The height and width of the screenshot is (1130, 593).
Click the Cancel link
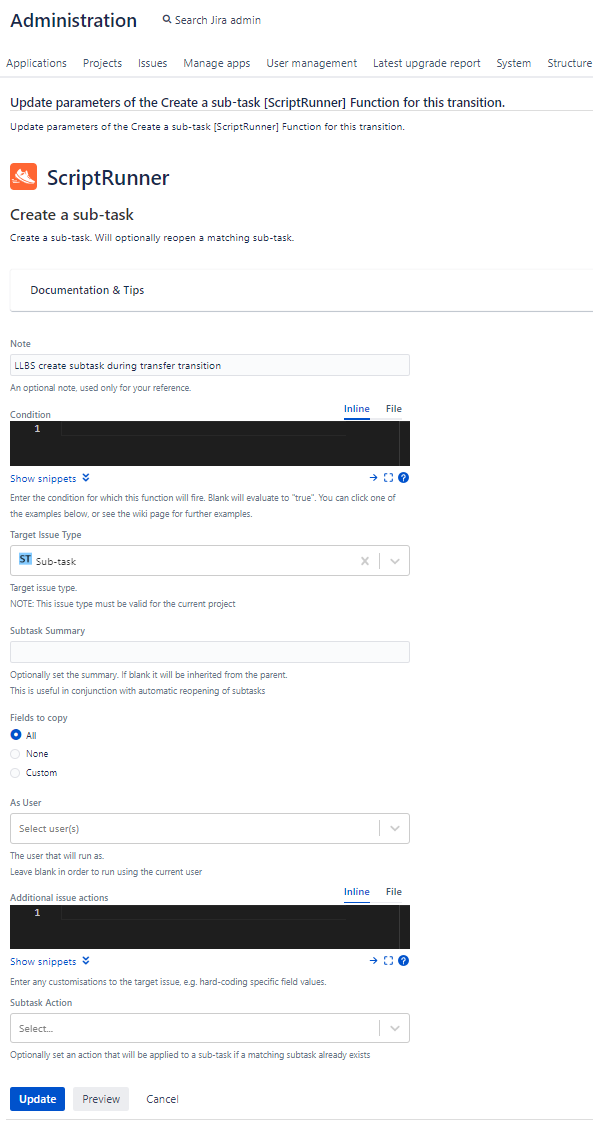point(162,1099)
